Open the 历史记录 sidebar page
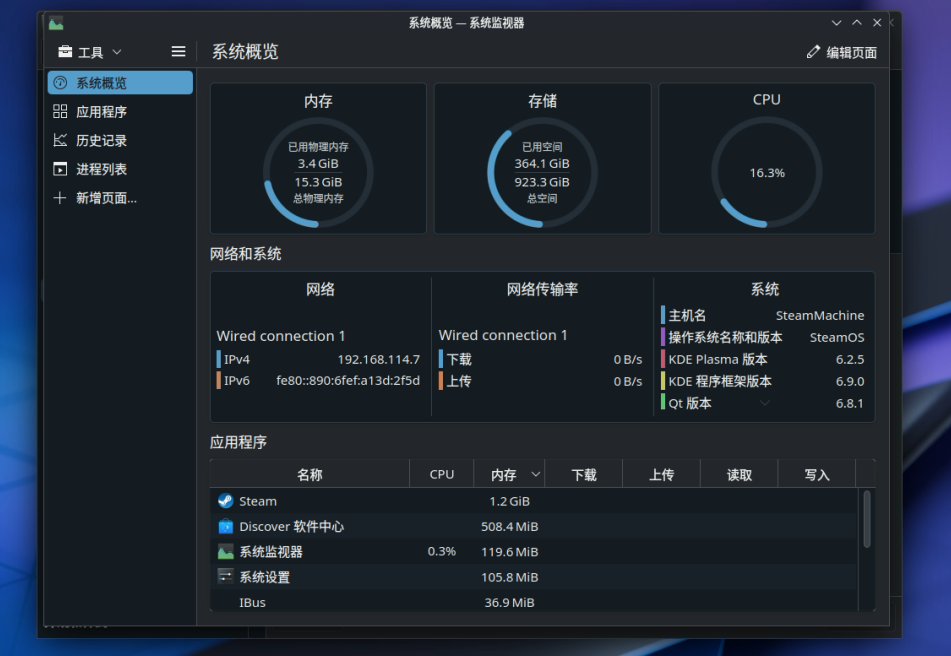 pos(120,141)
